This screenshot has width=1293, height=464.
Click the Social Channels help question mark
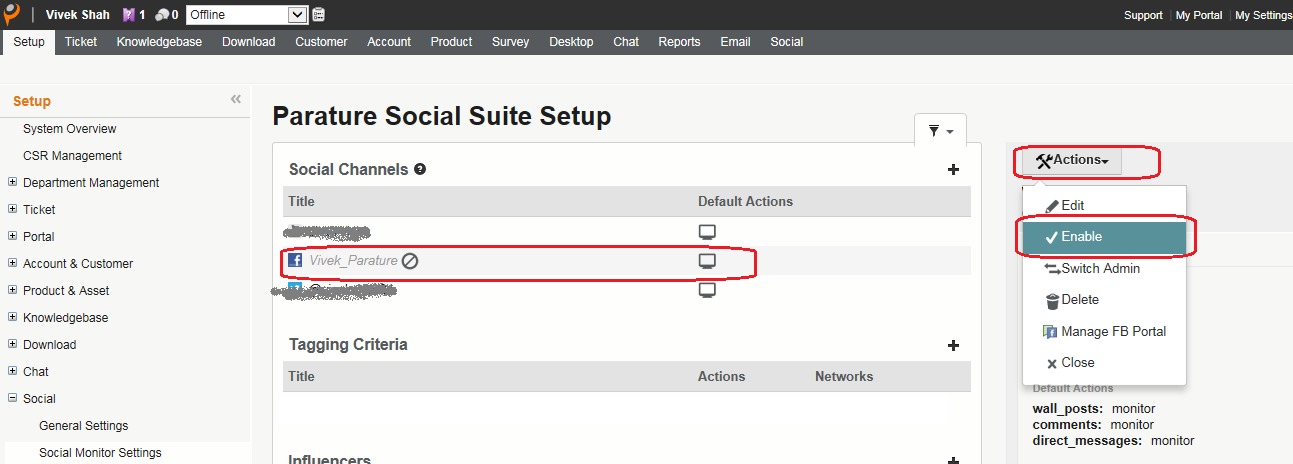click(x=420, y=169)
